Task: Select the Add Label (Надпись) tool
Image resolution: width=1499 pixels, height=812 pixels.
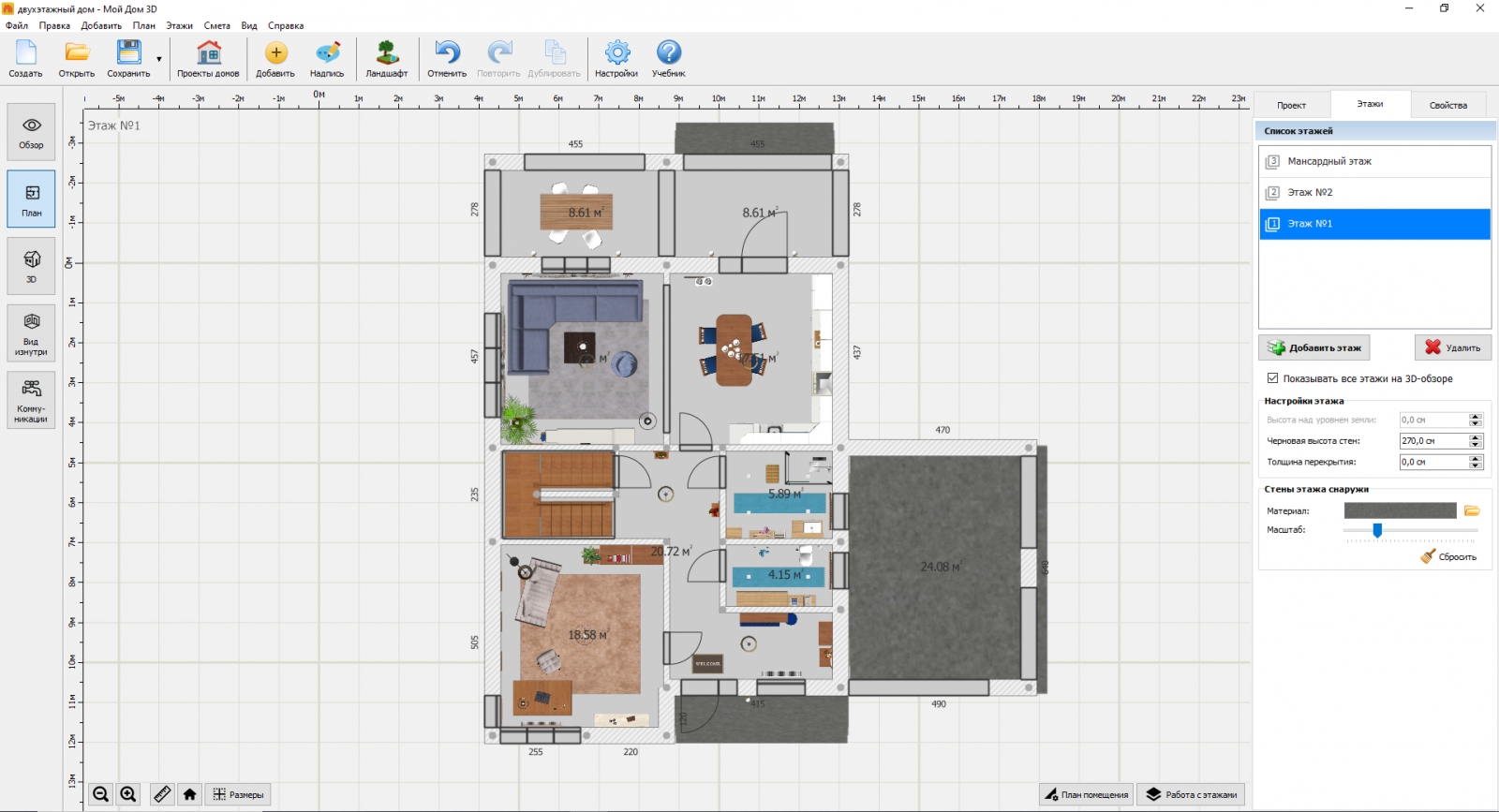Action: pyautogui.click(x=327, y=58)
